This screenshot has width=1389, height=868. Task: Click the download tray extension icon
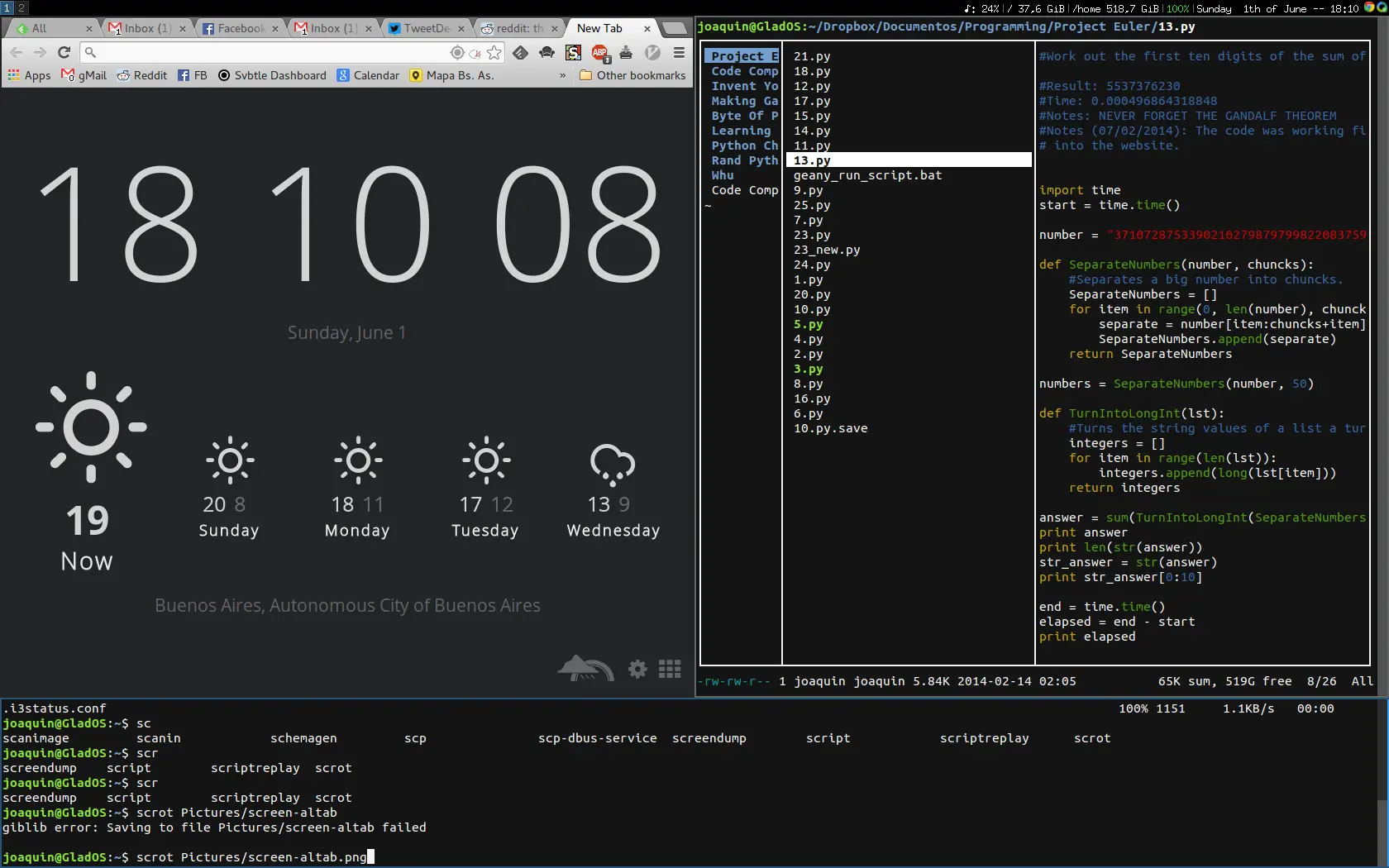click(x=626, y=53)
